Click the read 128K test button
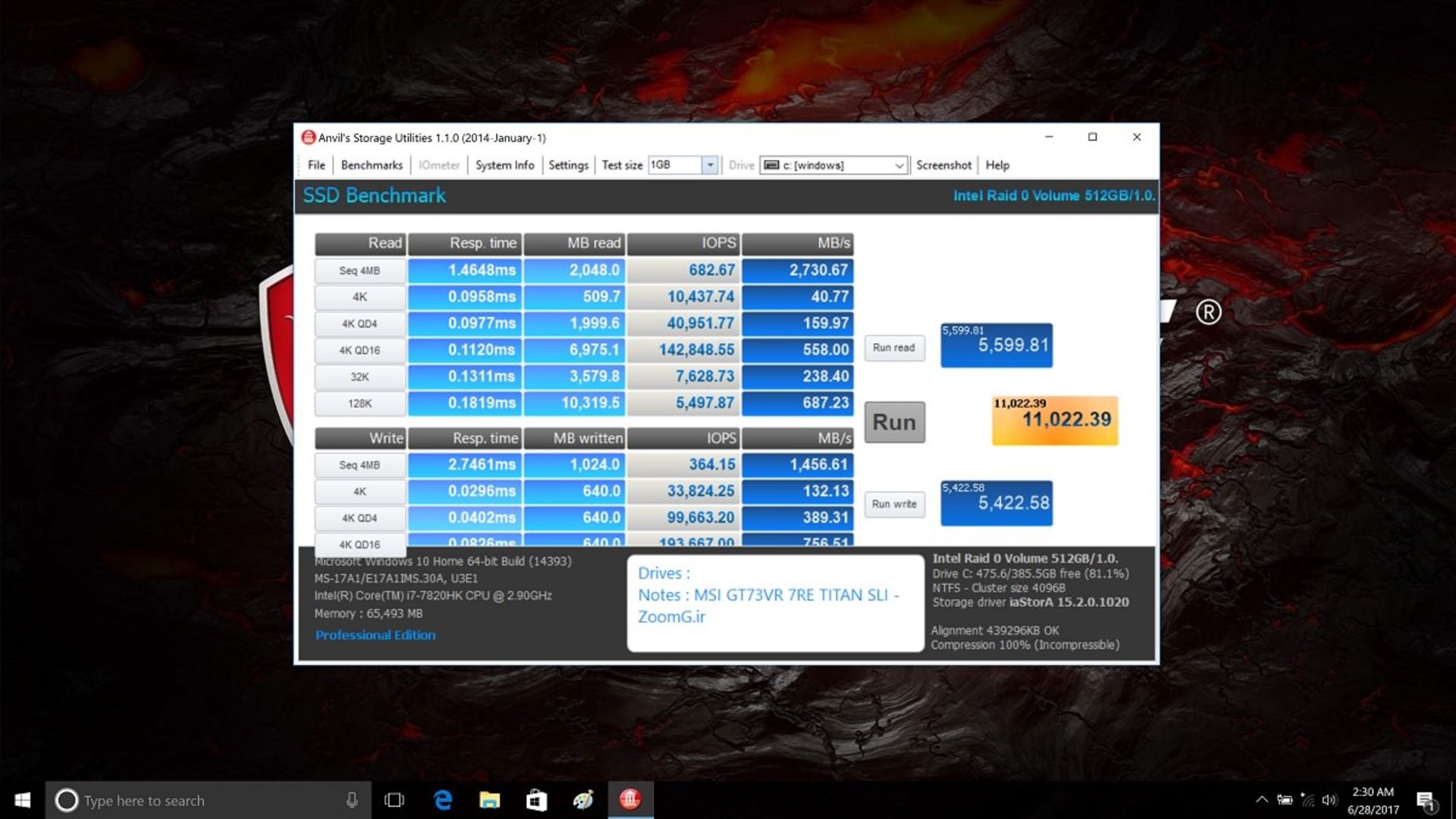Screen dimensions: 1456x819 pyautogui.click(x=359, y=403)
